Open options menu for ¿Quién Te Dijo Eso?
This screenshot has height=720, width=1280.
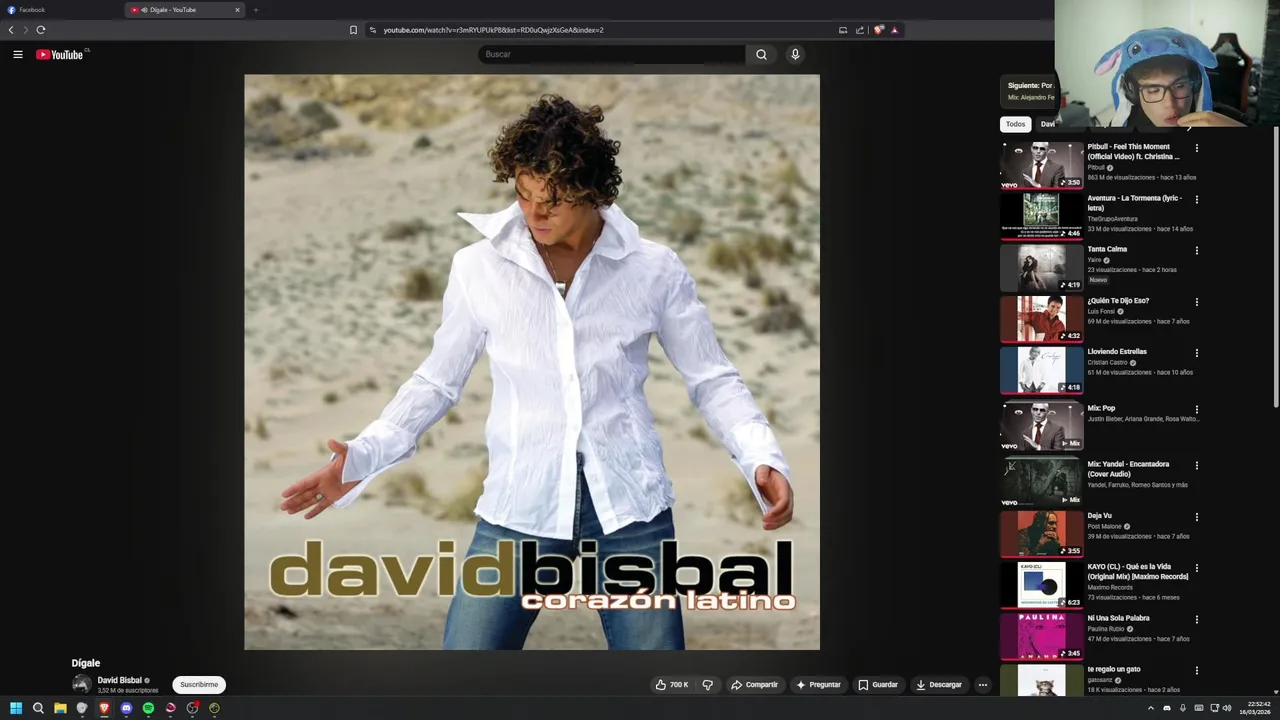pyautogui.click(x=1196, y=302)
